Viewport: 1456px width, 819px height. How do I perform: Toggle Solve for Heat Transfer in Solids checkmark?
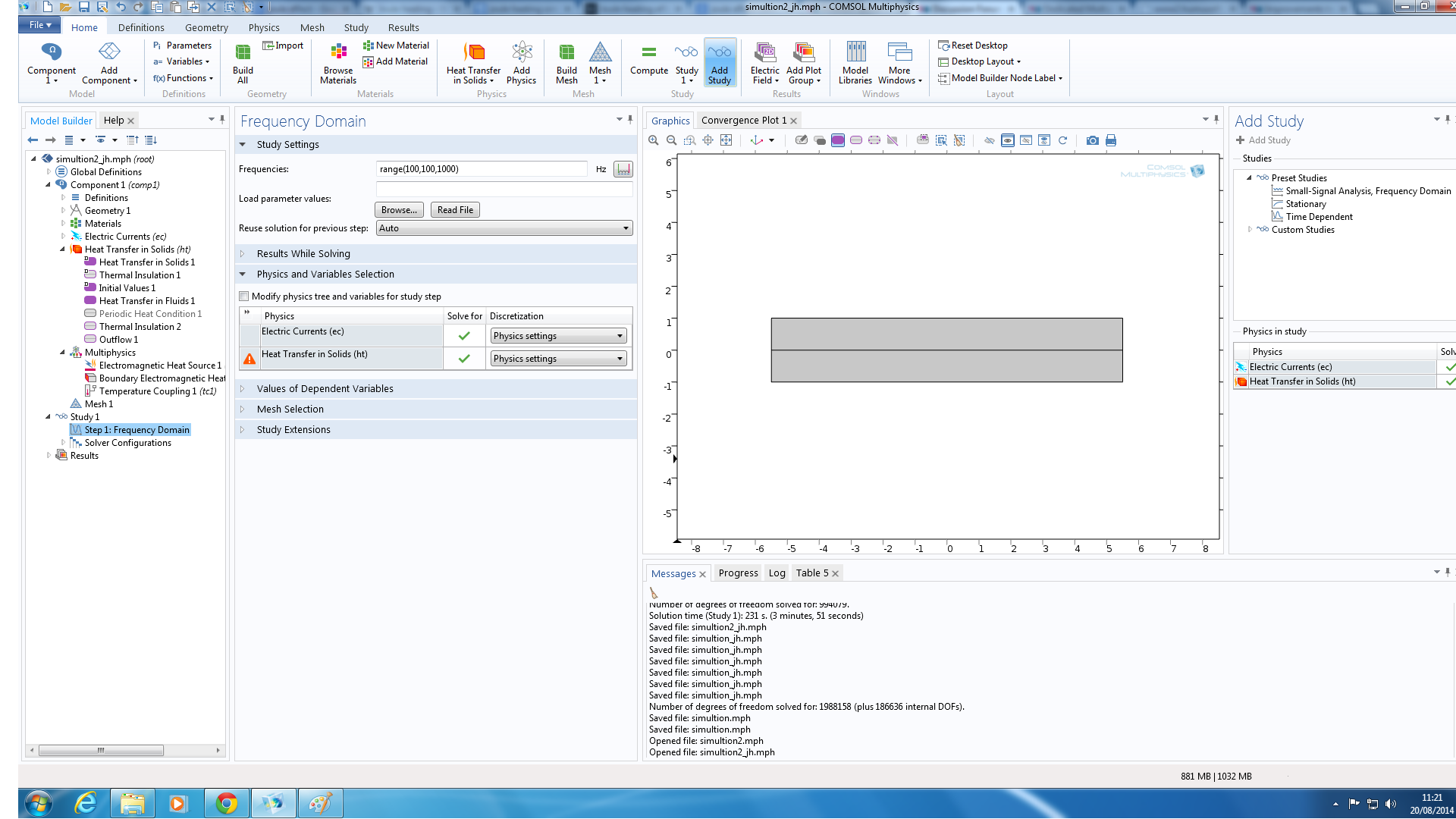click(x=464, y=359)
